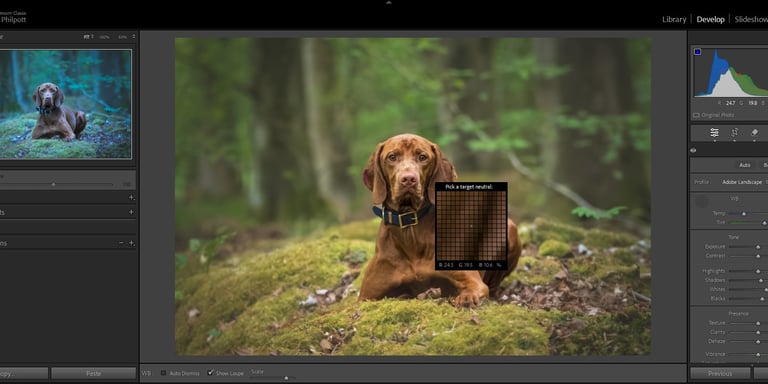The width and height of the screenshot is (768, 384).
Task: Switch to the Develop module
Action: (710, 20)
